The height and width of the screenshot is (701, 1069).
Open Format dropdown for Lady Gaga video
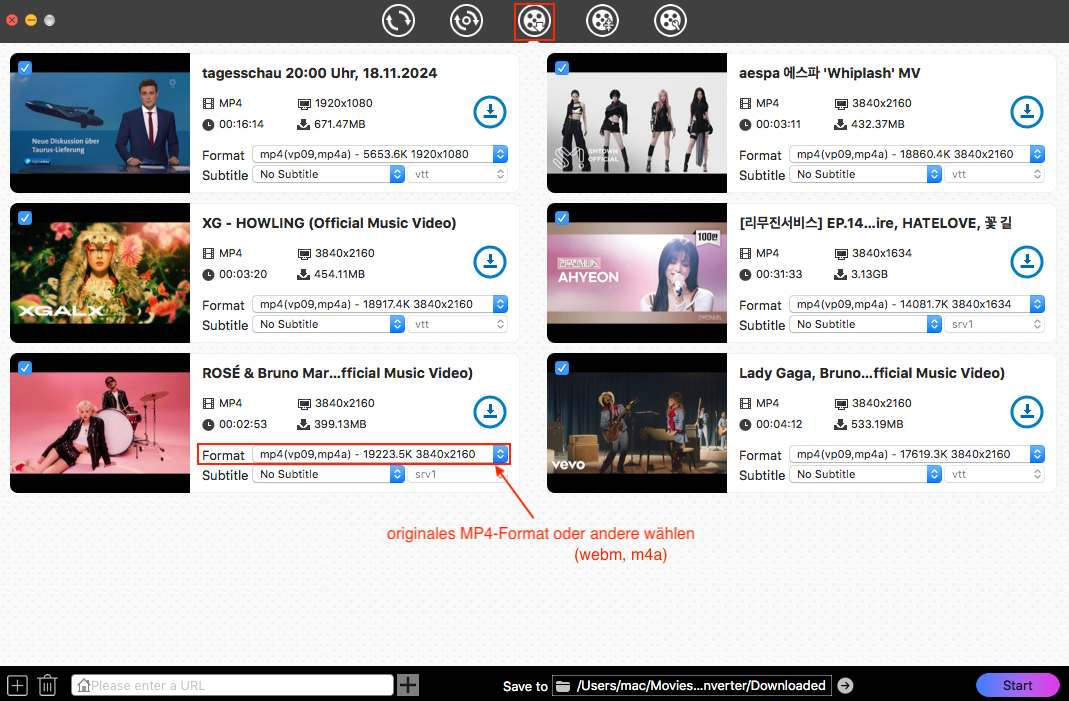click(x=917, y=454)
